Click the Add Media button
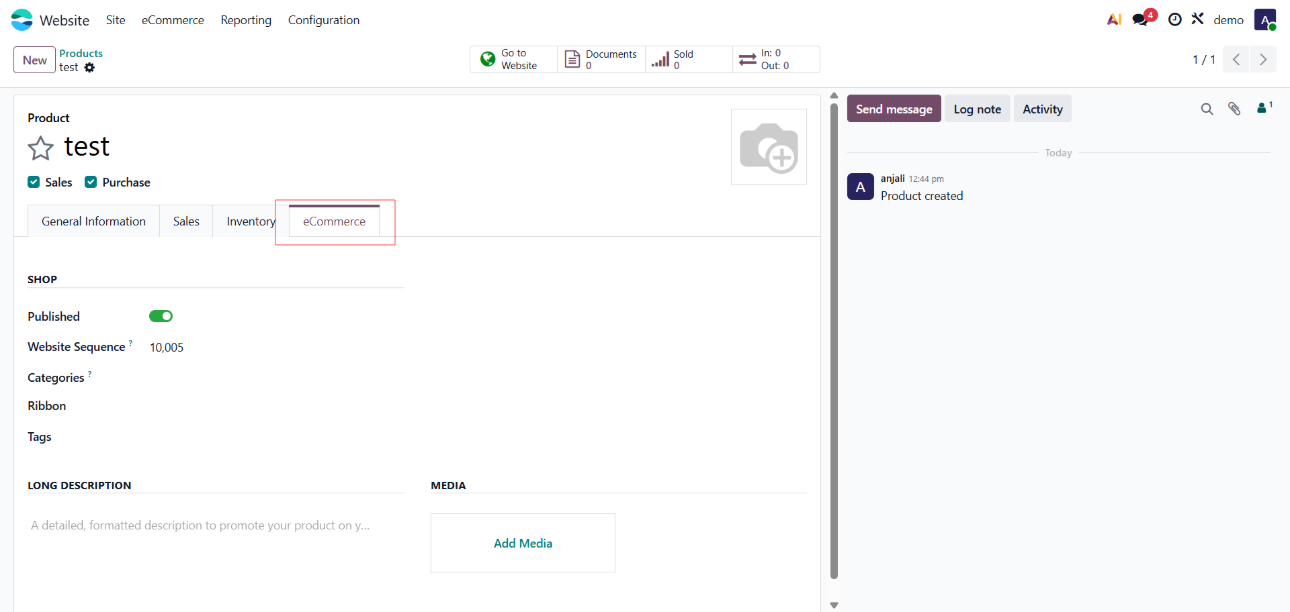Screen dimensions: 1290x612 click(x=523, y=543)
